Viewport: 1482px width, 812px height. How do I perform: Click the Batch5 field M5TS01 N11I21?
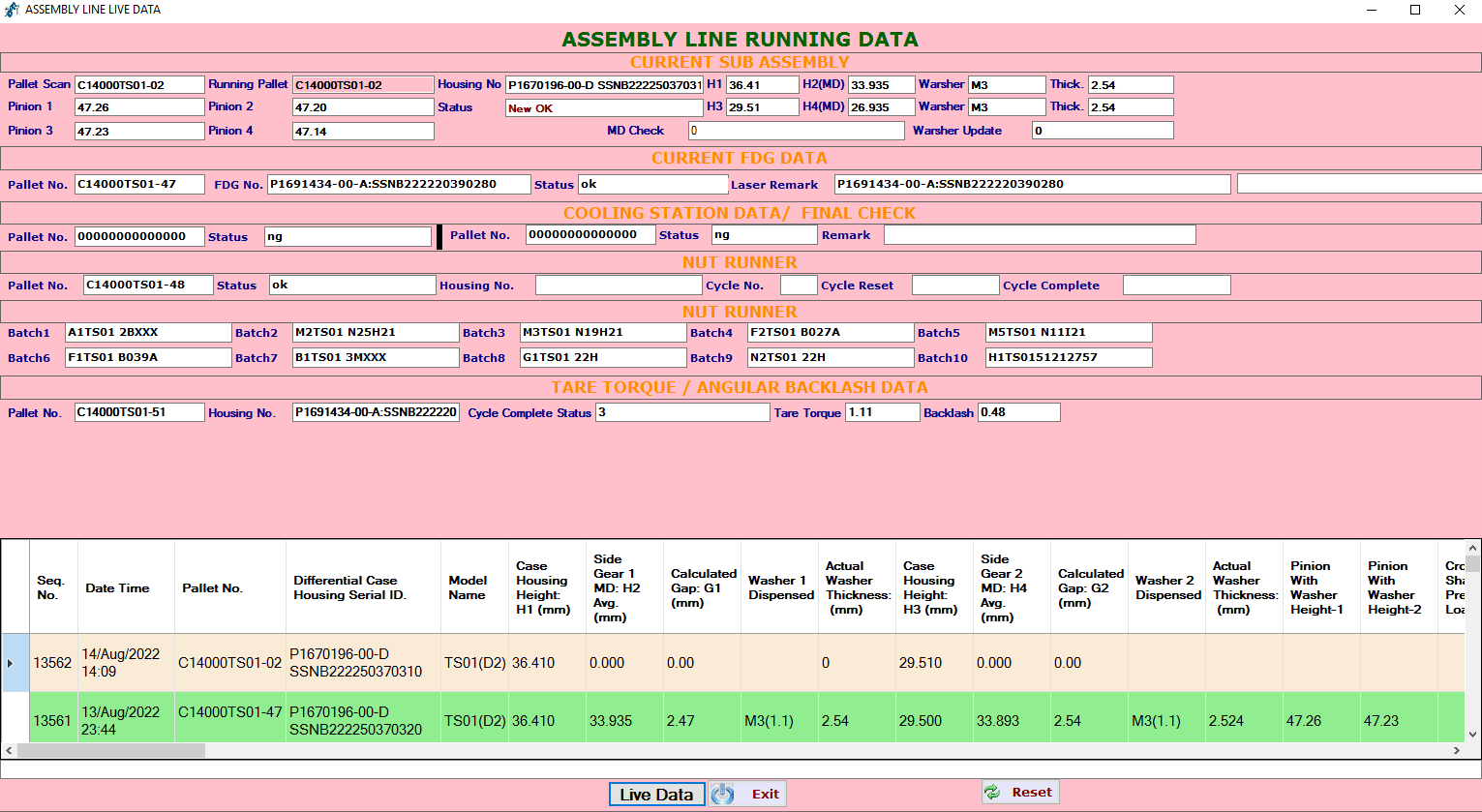coord(1069,333)
